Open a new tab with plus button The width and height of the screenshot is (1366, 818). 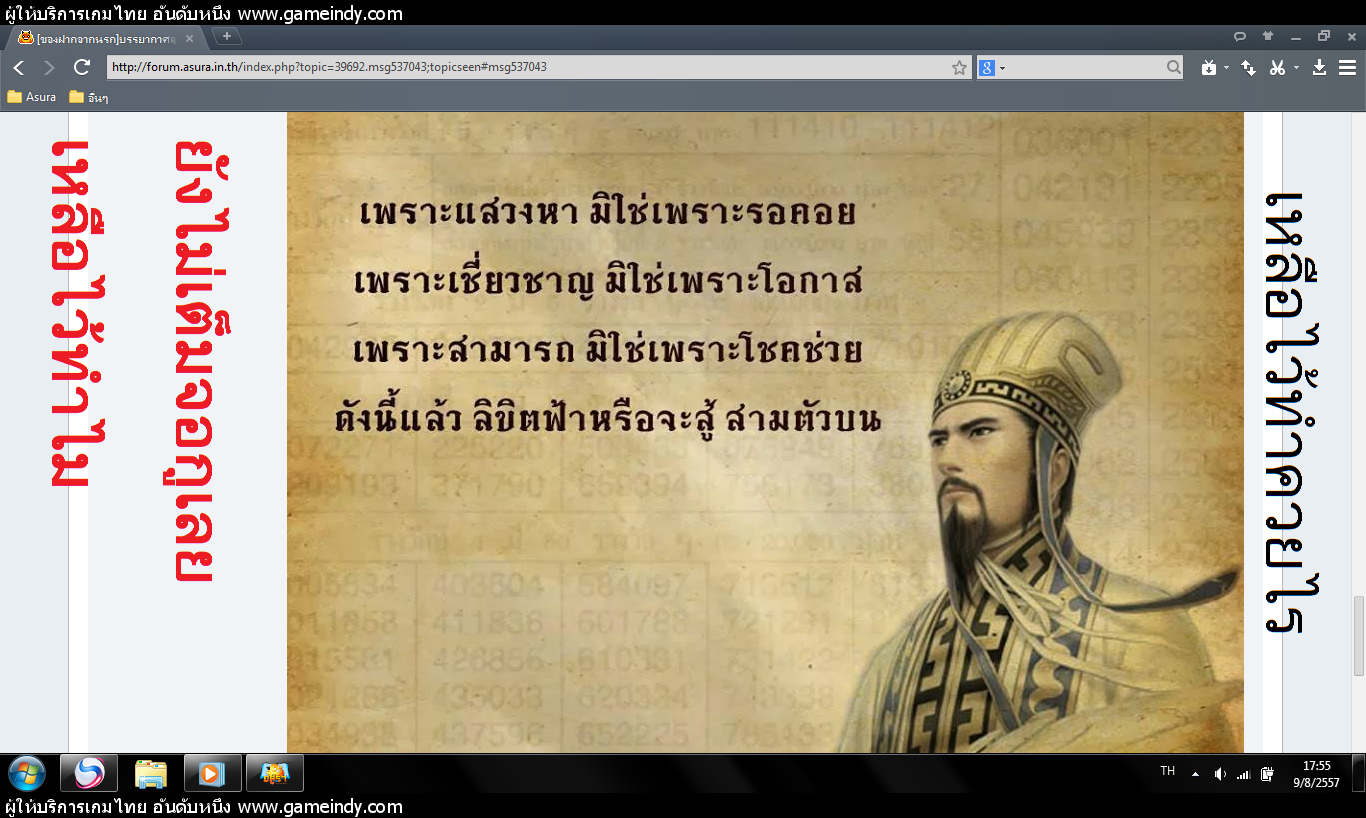tap(227, 36)
